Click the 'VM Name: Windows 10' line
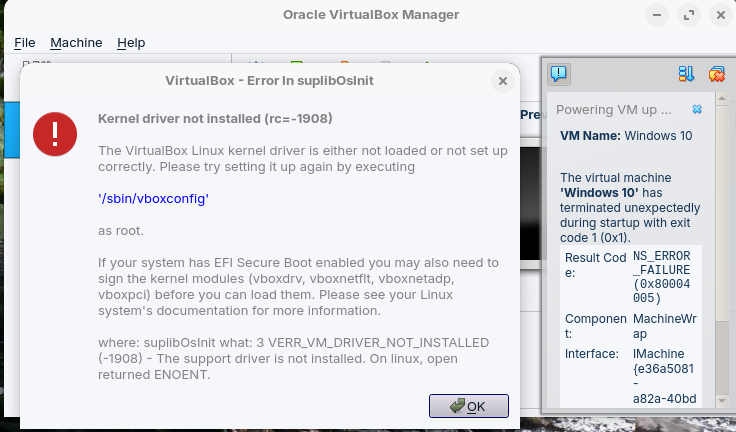 point(626,136)
